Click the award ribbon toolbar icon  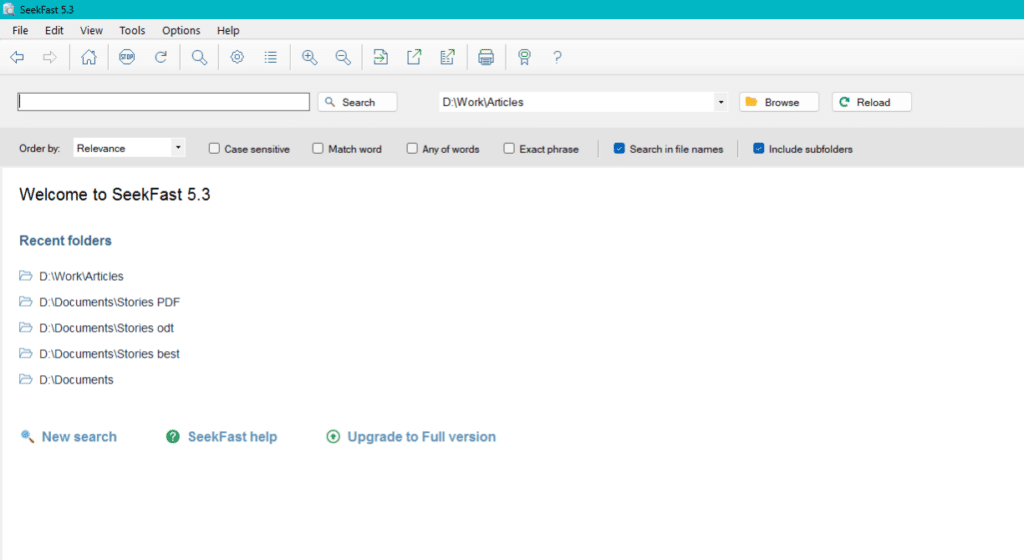tap(524, 57)
